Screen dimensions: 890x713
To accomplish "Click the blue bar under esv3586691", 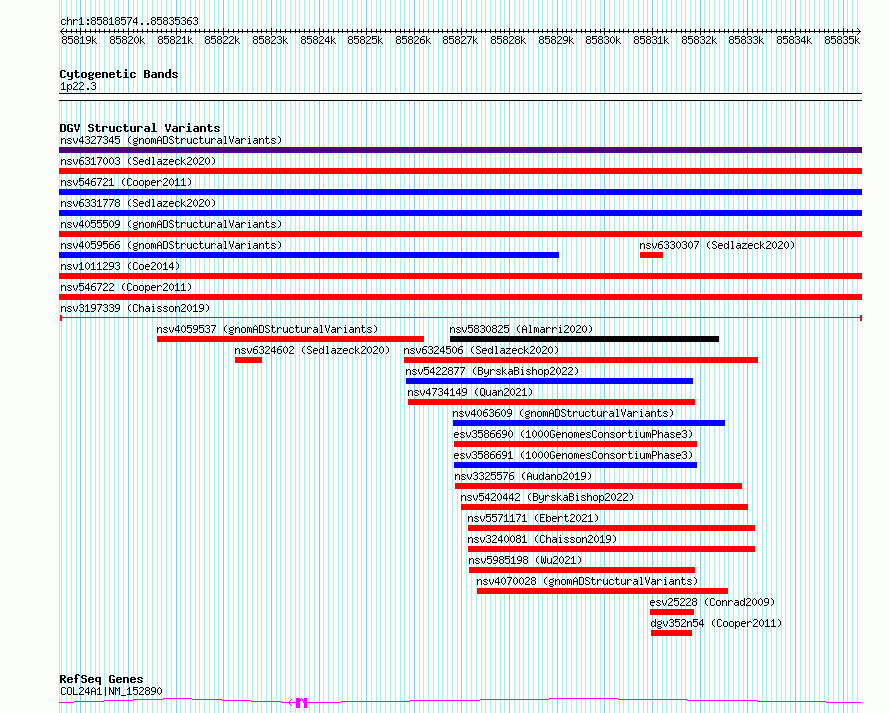I will pos(575,465).
